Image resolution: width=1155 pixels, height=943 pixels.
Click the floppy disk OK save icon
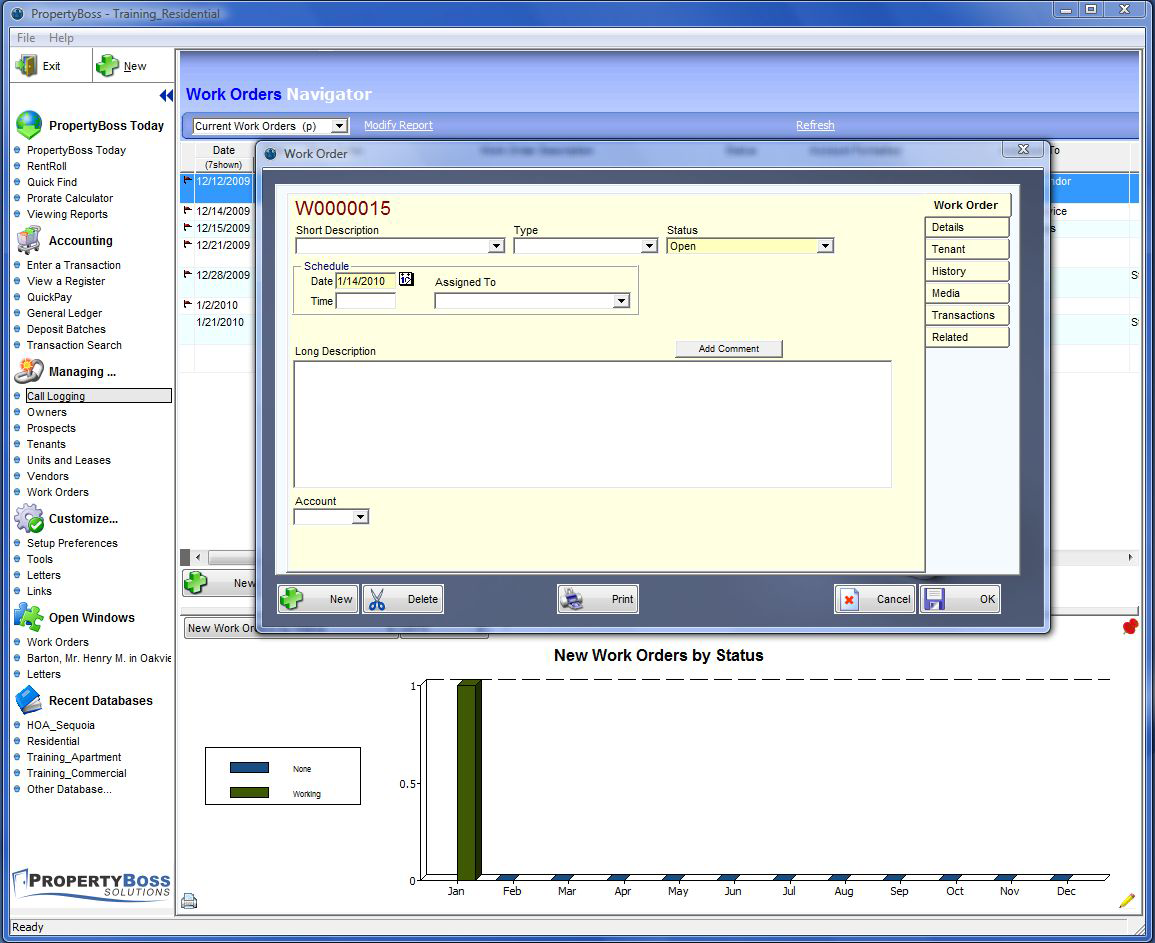(x=935, y=599)
